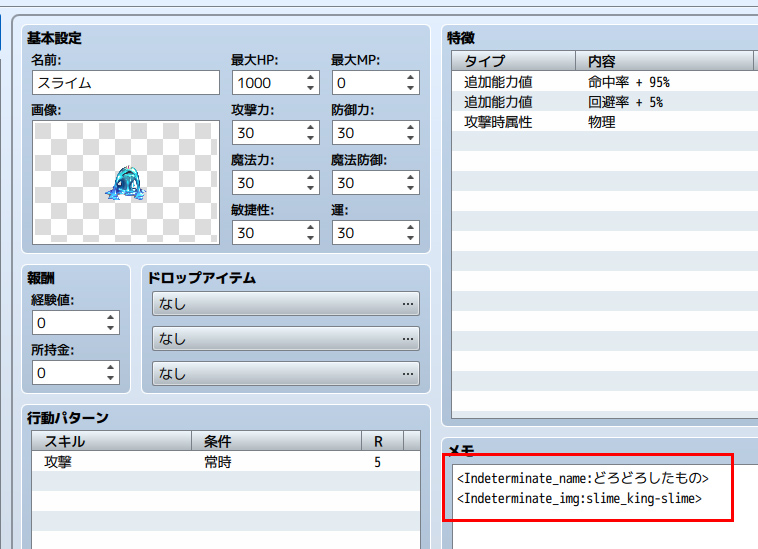Screen dimensions: 758x549
Task: Decrease the 魔法防御 value with down arrow
Action: pos(410,189)
